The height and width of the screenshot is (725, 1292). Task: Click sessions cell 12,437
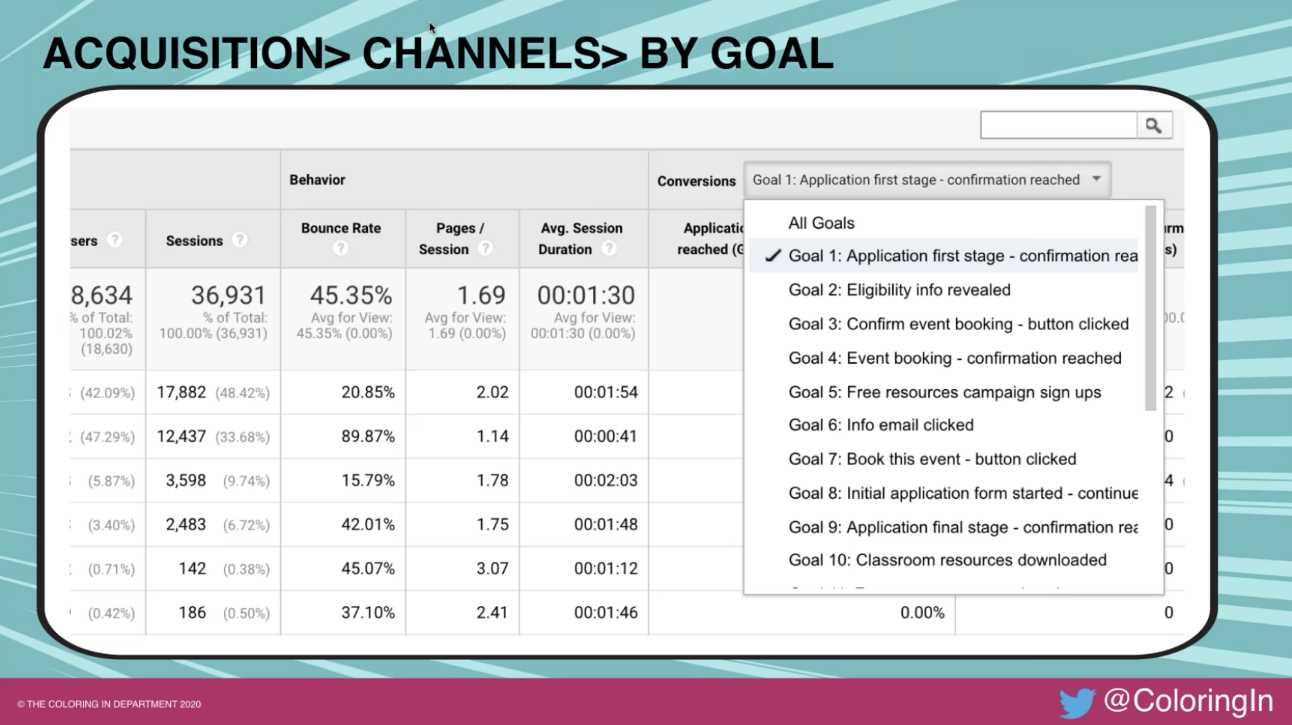[x=181, y=436]
